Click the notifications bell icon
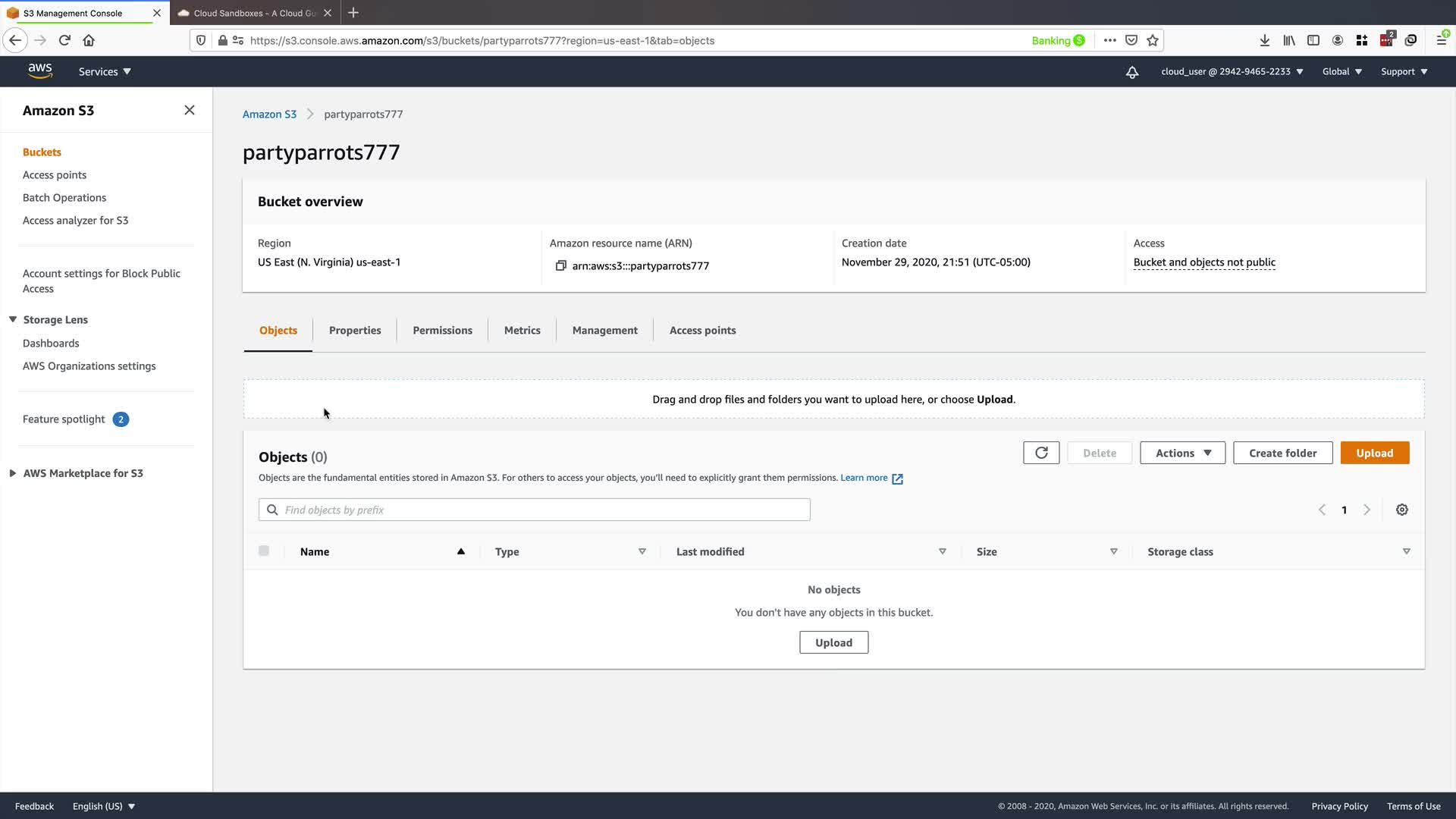The width and height of the screenshot is (1456, 819). [x=1132, y=72]
